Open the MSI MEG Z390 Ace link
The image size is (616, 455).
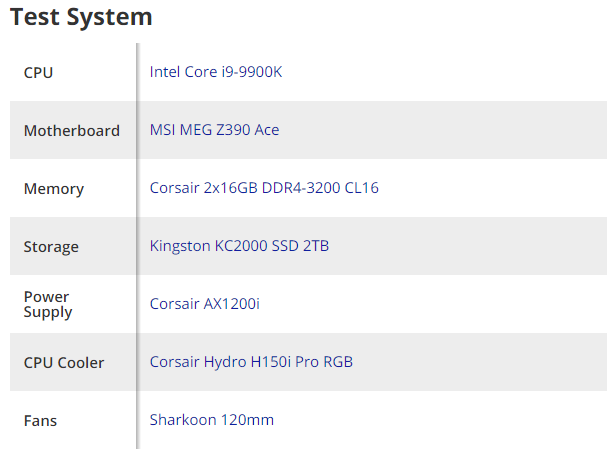(214, 130)
